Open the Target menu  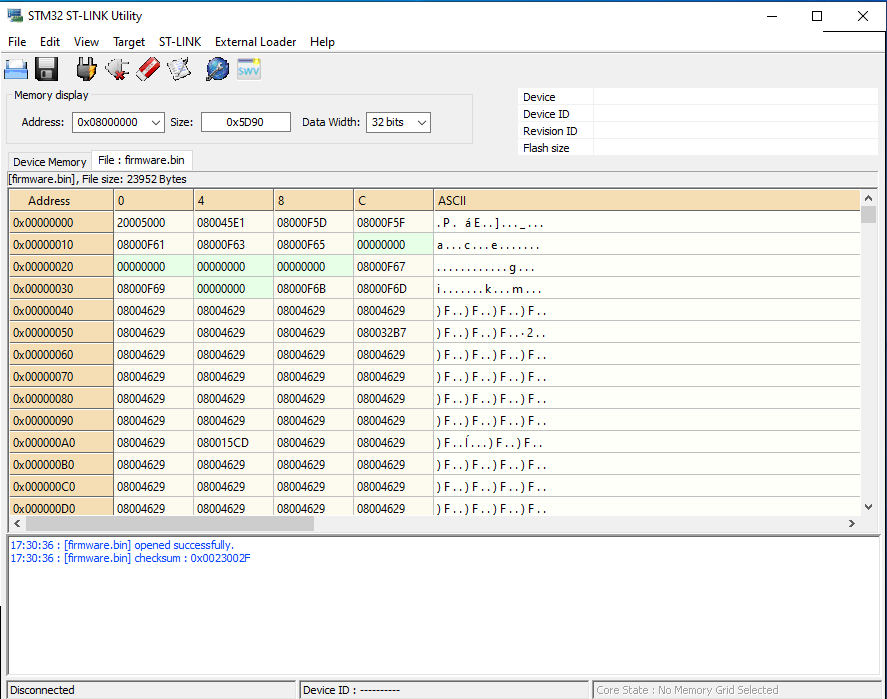(129, 42)
